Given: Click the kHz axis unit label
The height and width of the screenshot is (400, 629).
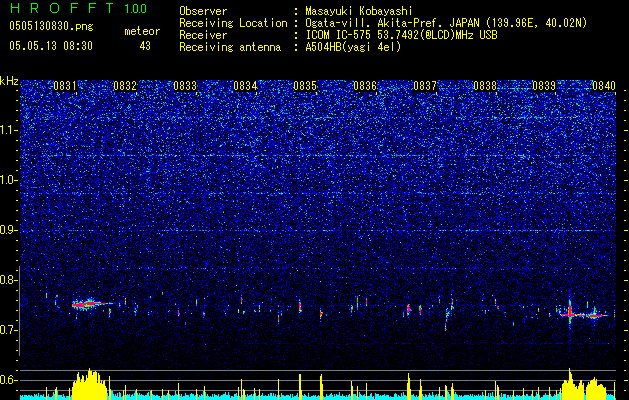Looking at the screenshot, I should tap(9, 81).
